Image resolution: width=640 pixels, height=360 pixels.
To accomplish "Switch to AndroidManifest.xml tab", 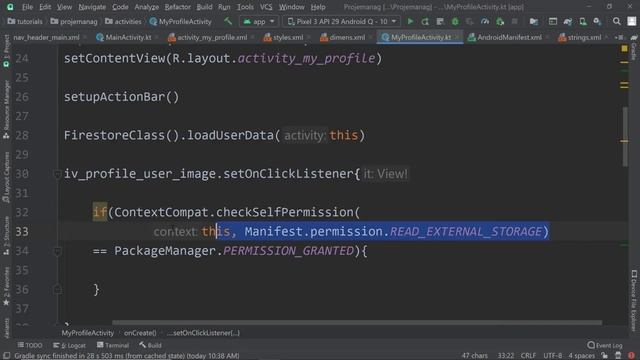I will point(509,38).
